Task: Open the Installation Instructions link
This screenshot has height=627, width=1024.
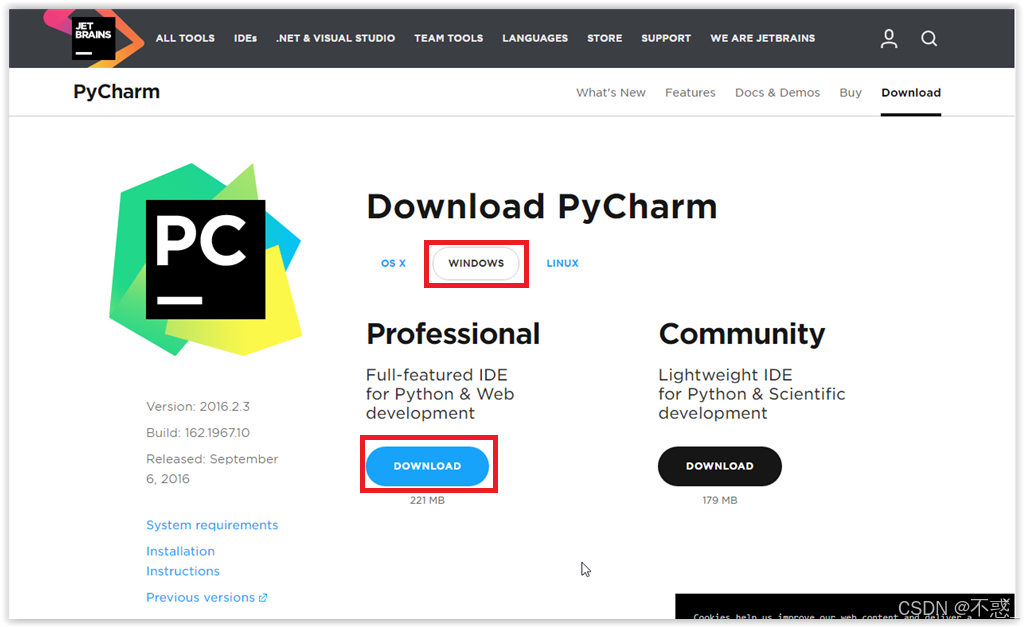Action: [183, 561]
